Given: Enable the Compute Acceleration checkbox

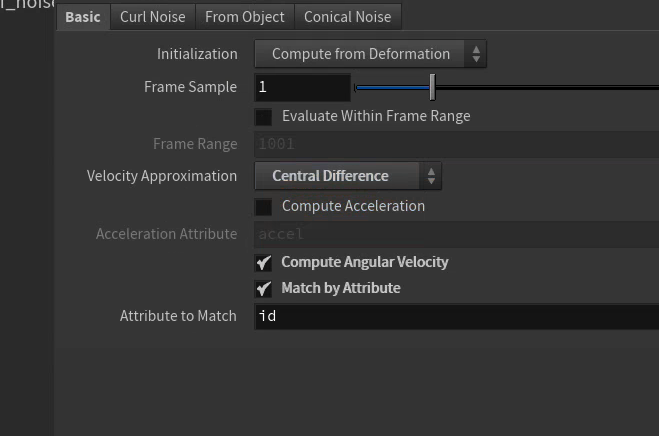Looking at the screenshot, I should 264,207.
